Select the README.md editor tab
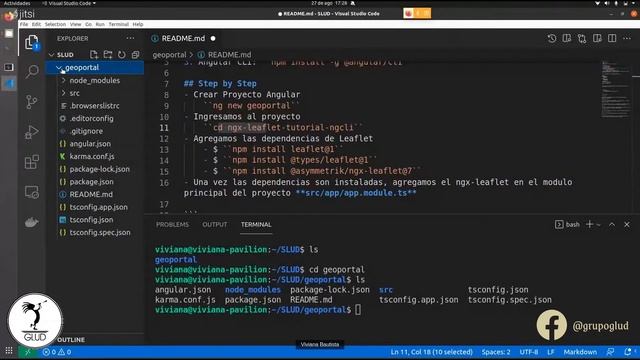This screenshot has height=360, width=640. 183,38
